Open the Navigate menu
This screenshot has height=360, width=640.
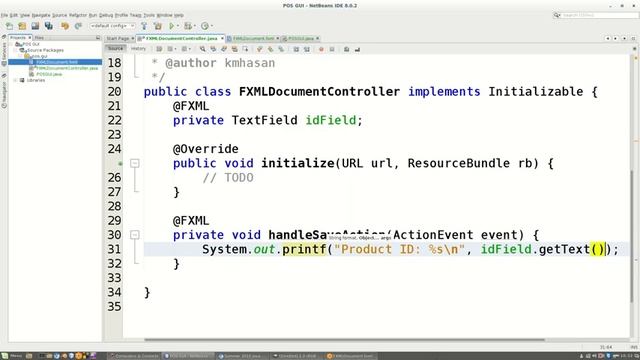pos(41,15)
